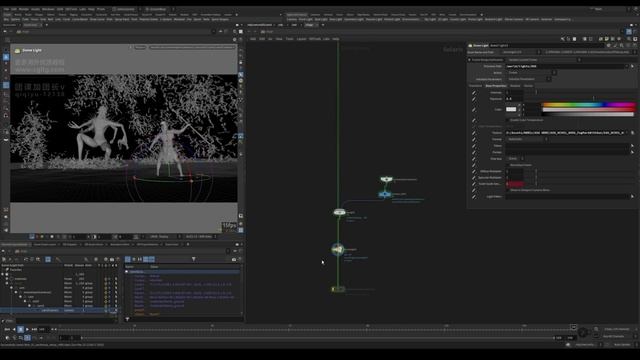Click the Spot Light shelf tool
This screenshot has width=640, height=360.
[321, 19]
